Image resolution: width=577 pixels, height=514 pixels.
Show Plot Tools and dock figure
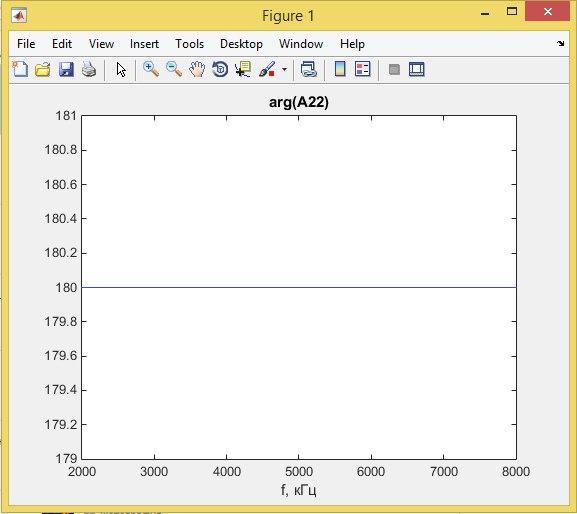[417, 69]
